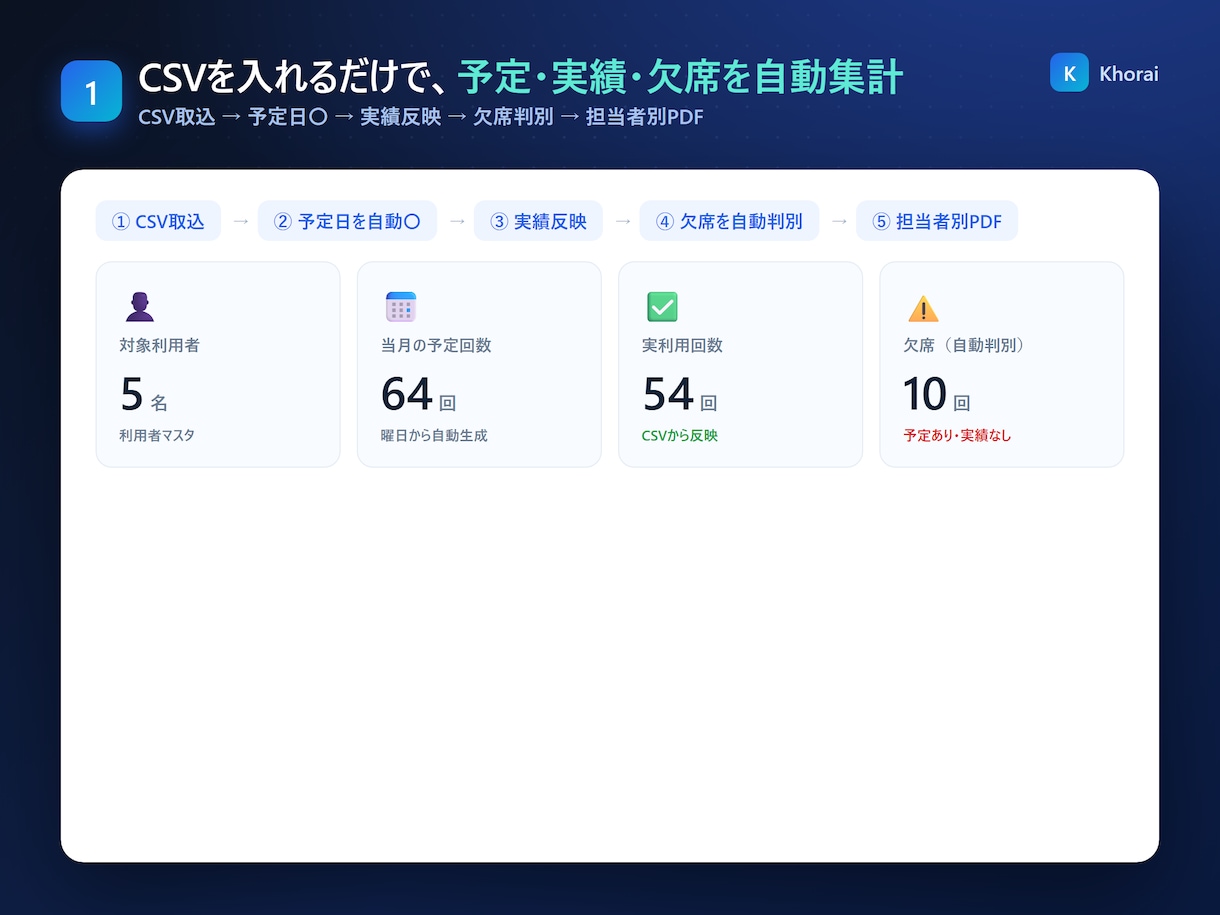Click the Khorai K logo icon
Image resolution: width=1220 pixels, height=915 pixels.
[1069, 73]
